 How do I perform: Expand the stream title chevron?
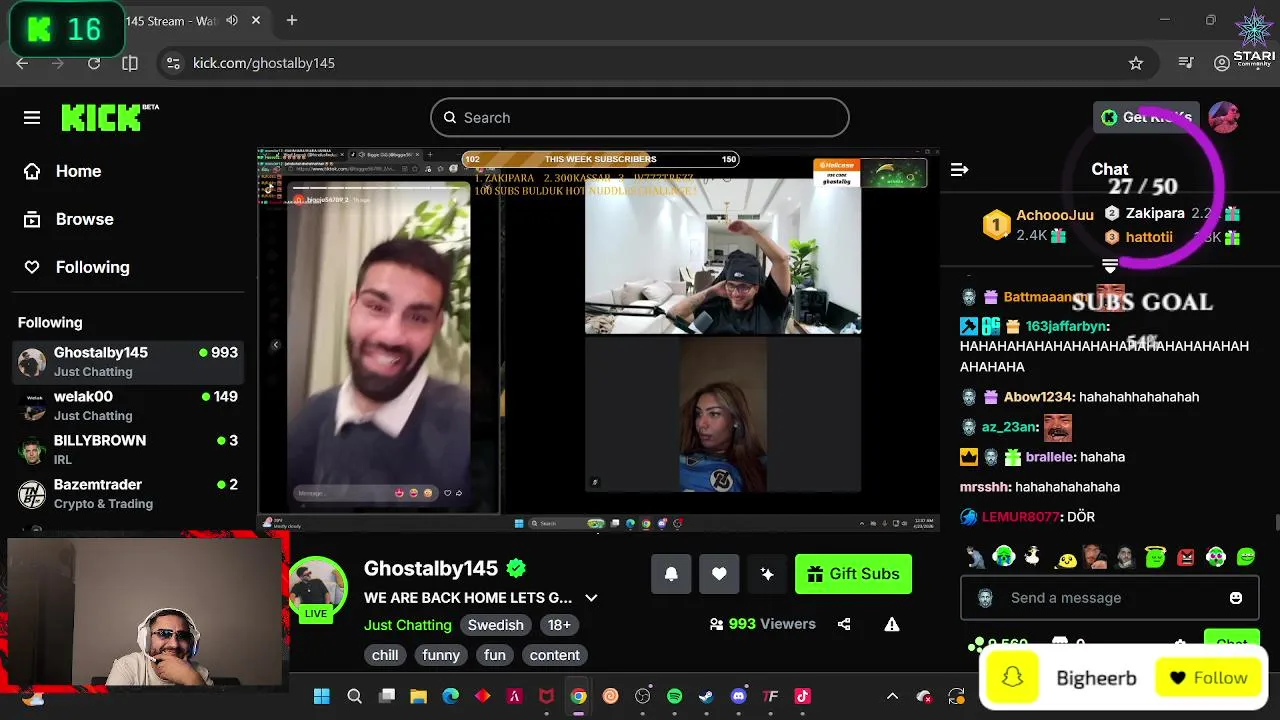coord(591,598)
